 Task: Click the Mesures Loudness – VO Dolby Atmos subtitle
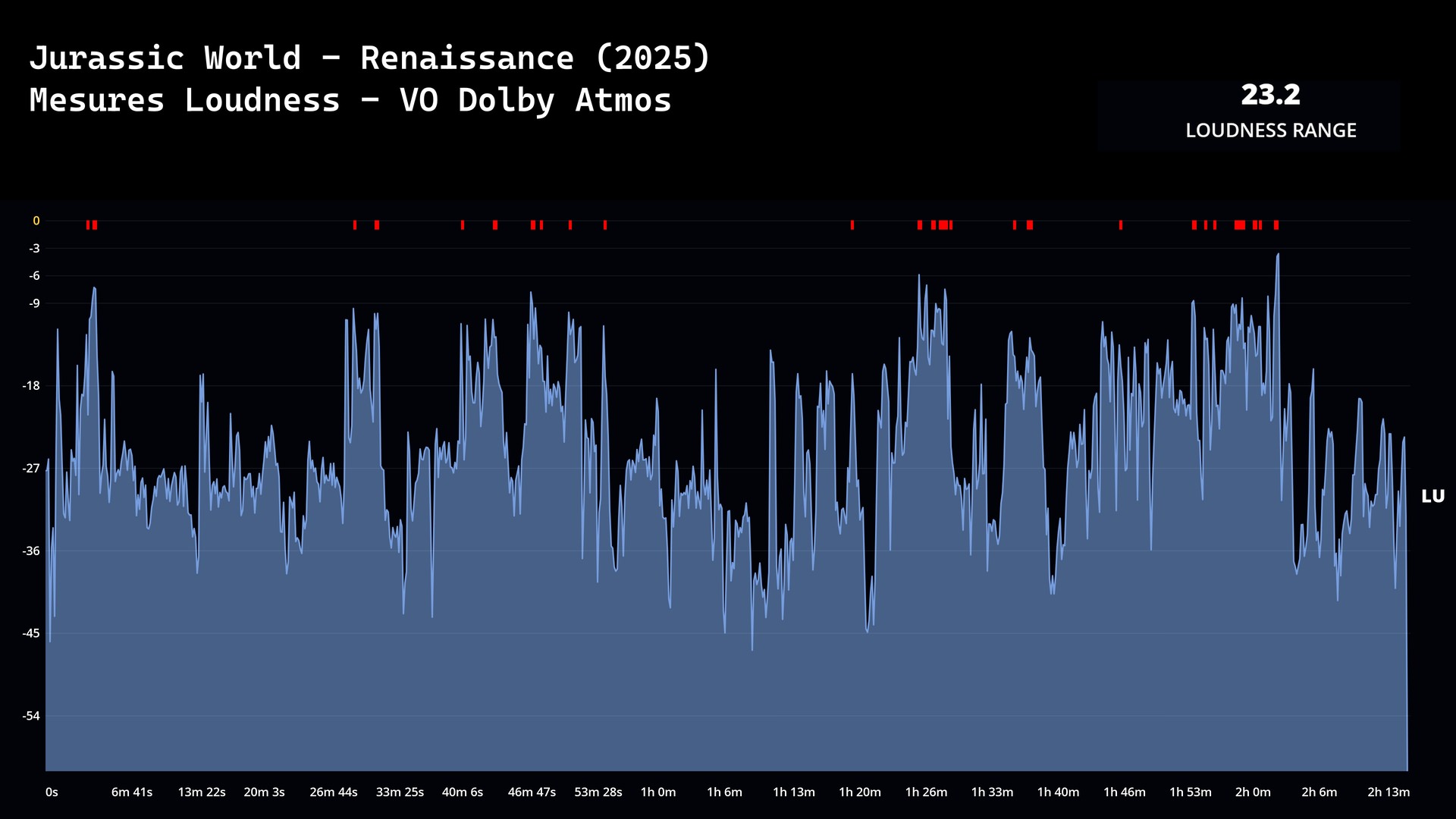(x=350, y=100)
